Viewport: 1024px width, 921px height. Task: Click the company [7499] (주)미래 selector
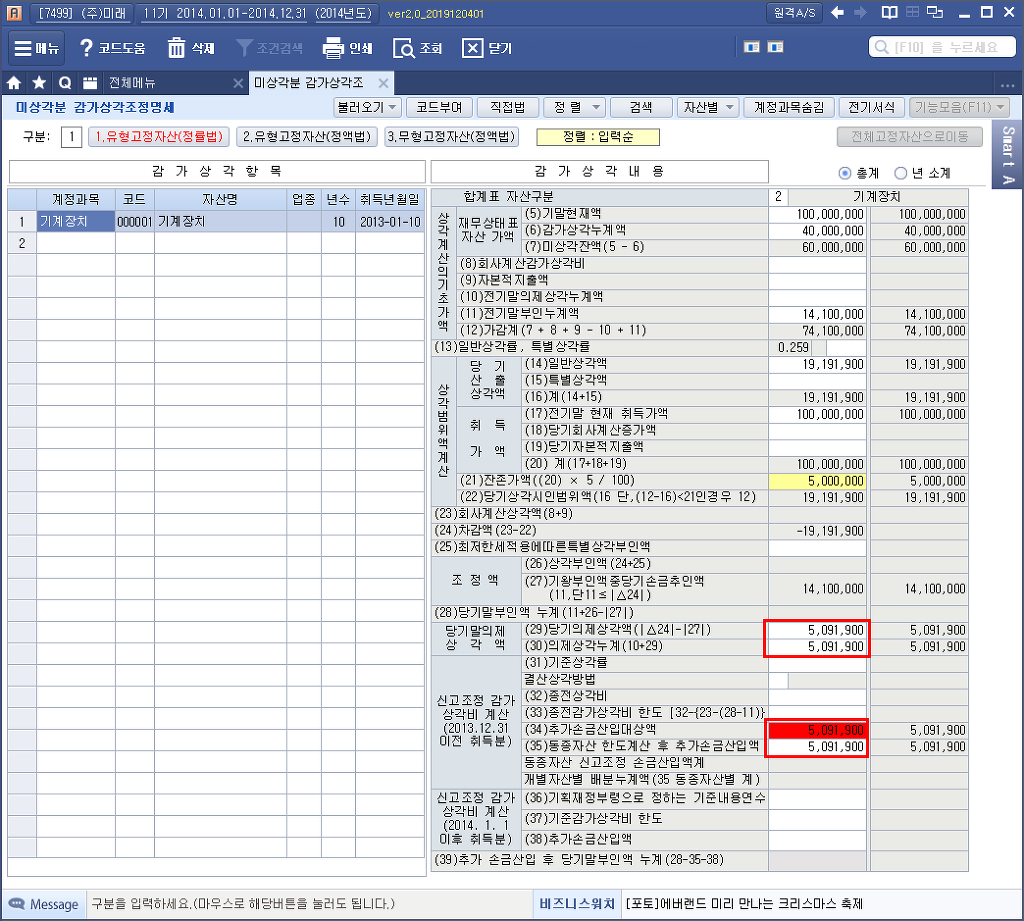point(82,13)
